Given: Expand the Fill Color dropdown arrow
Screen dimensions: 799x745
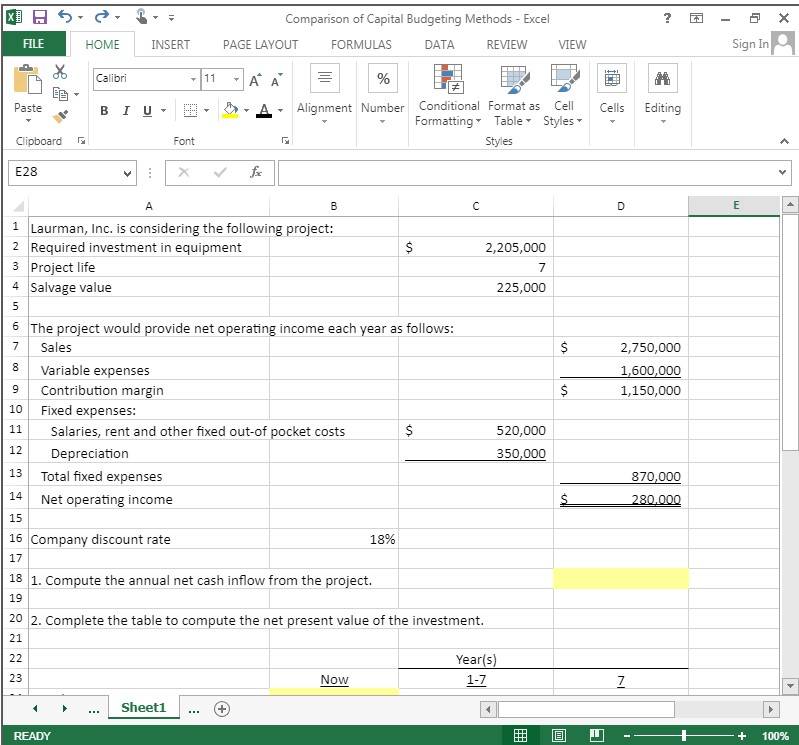Looking at the screenshot, I should 246,111.
